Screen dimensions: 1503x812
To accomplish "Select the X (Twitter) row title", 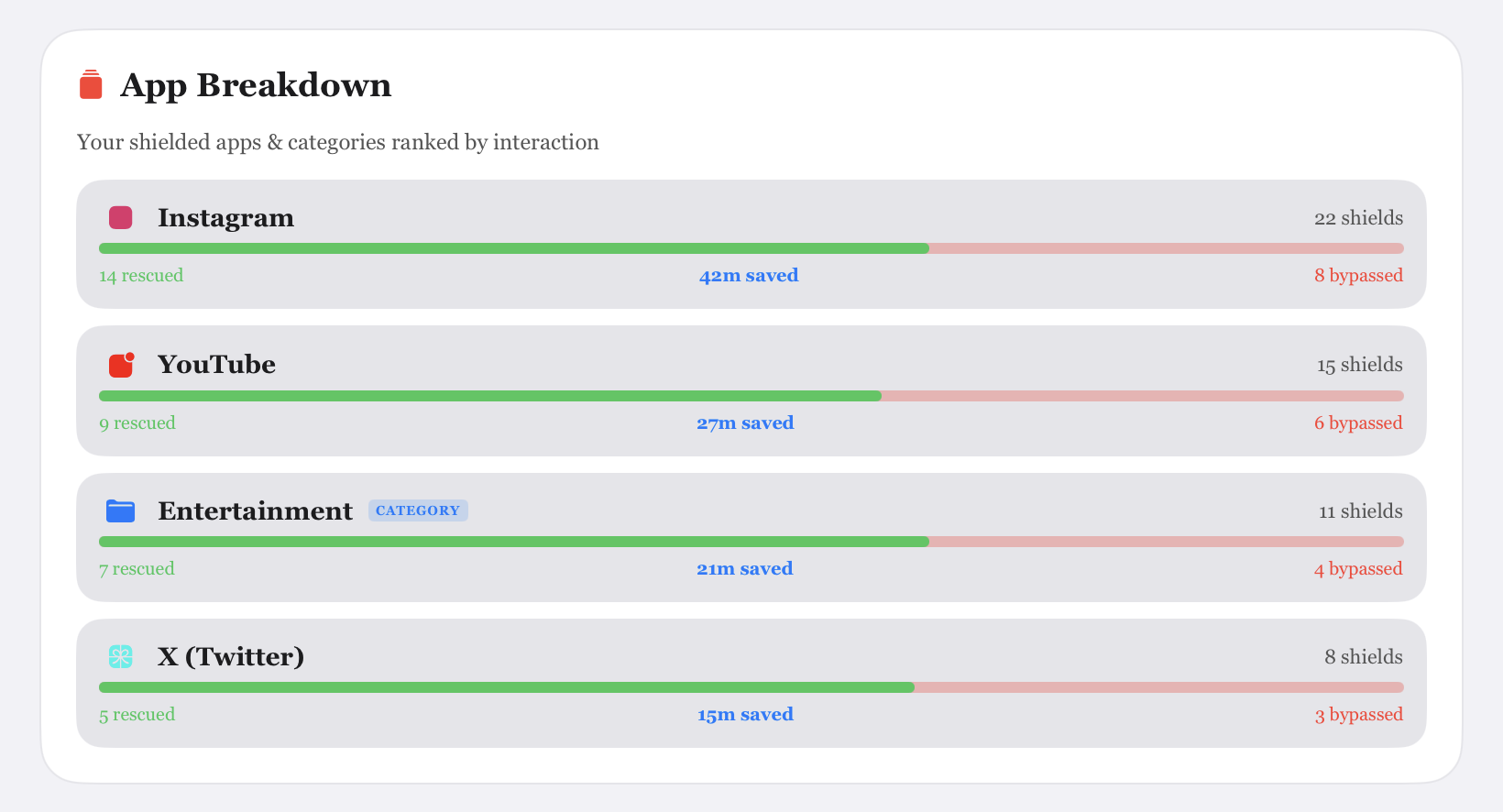I will (231, 656).
